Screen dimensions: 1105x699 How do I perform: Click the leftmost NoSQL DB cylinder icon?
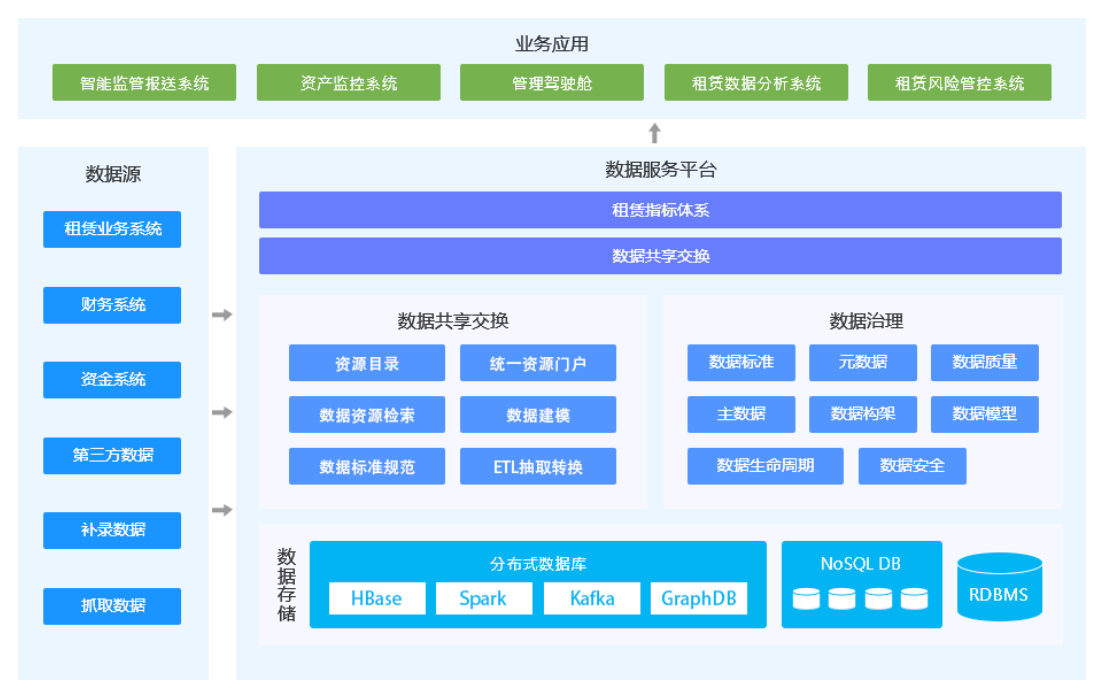tap(805, 598)
